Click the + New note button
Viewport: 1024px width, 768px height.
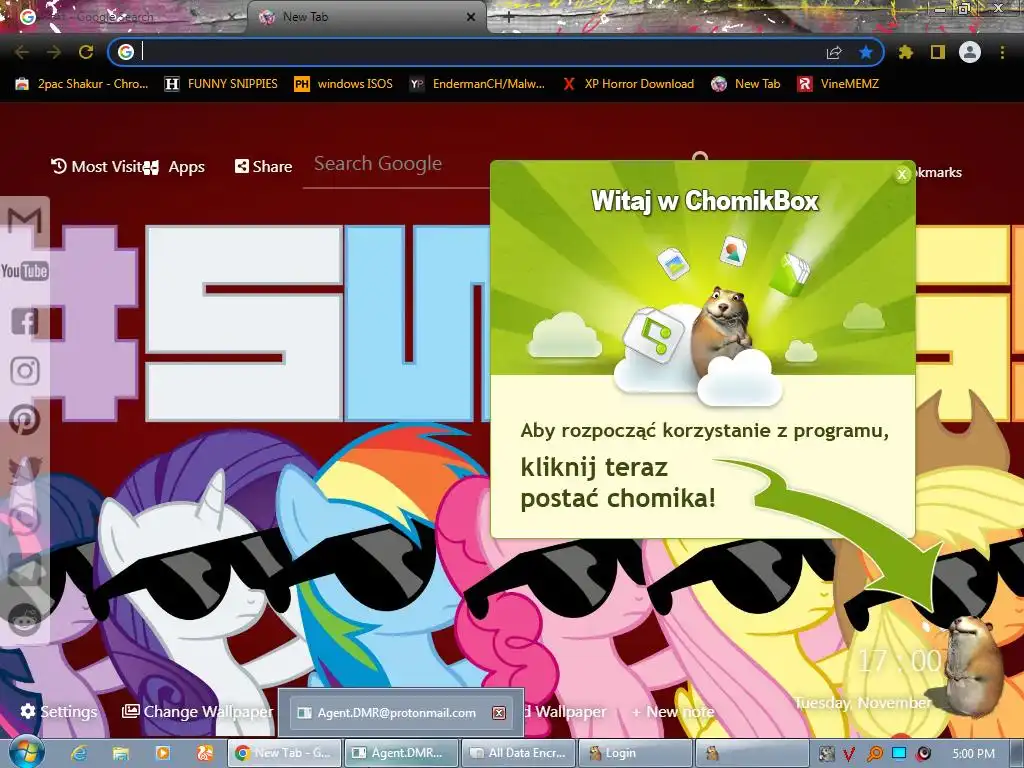pyautogui.click(x=673, y=712)
